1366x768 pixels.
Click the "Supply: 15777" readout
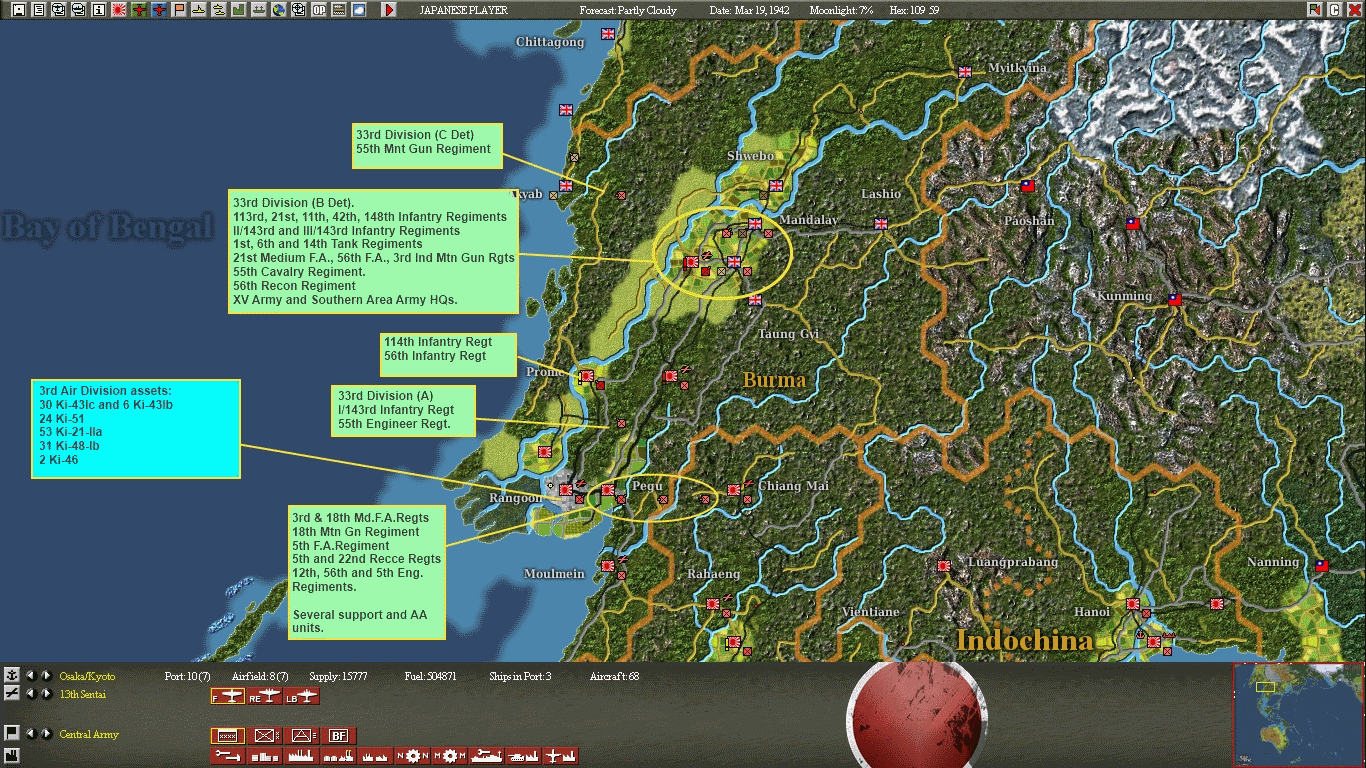pyautogui.click(x=337, y=677)
